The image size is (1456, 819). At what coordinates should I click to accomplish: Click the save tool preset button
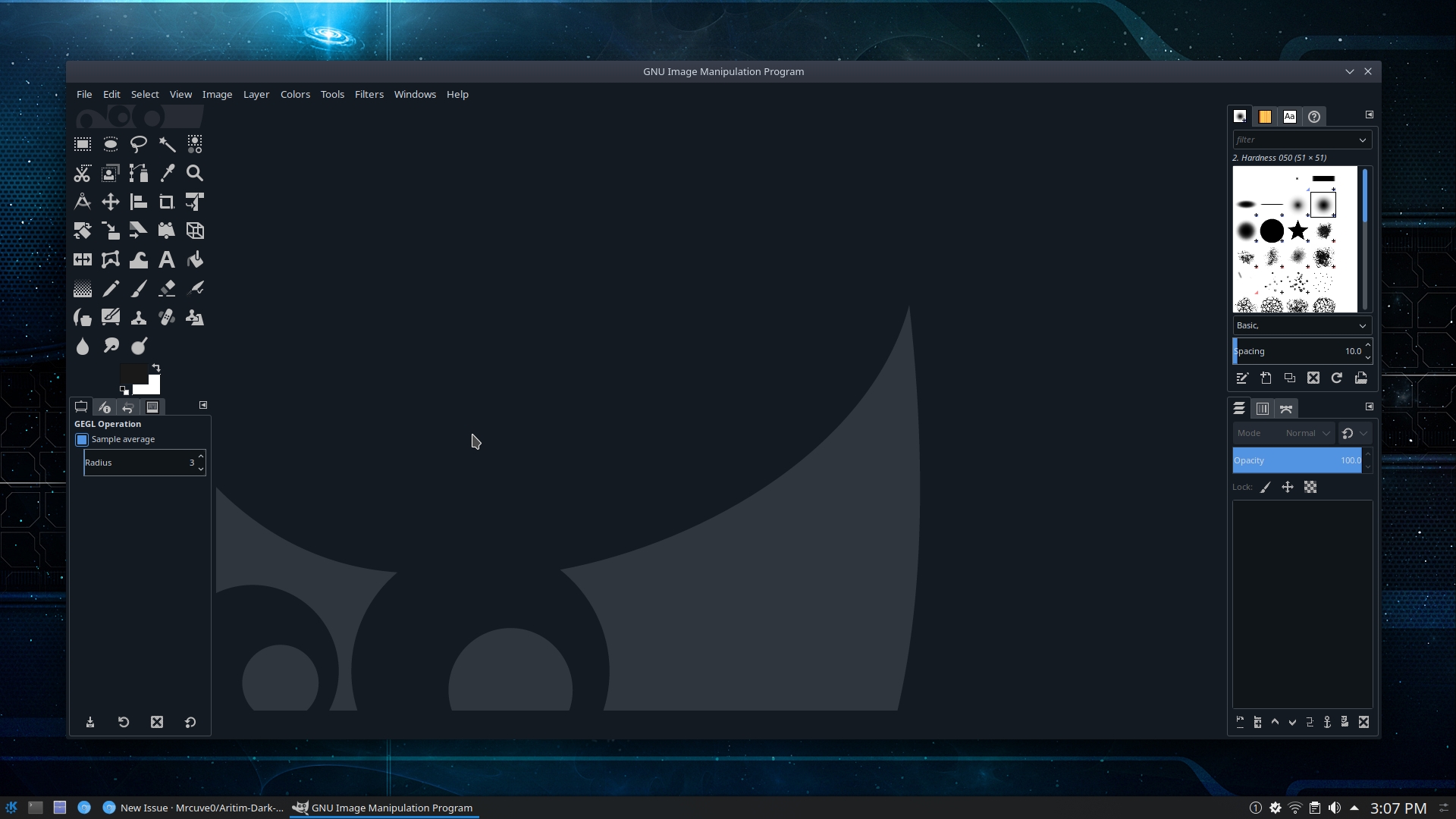click(90, 722)
